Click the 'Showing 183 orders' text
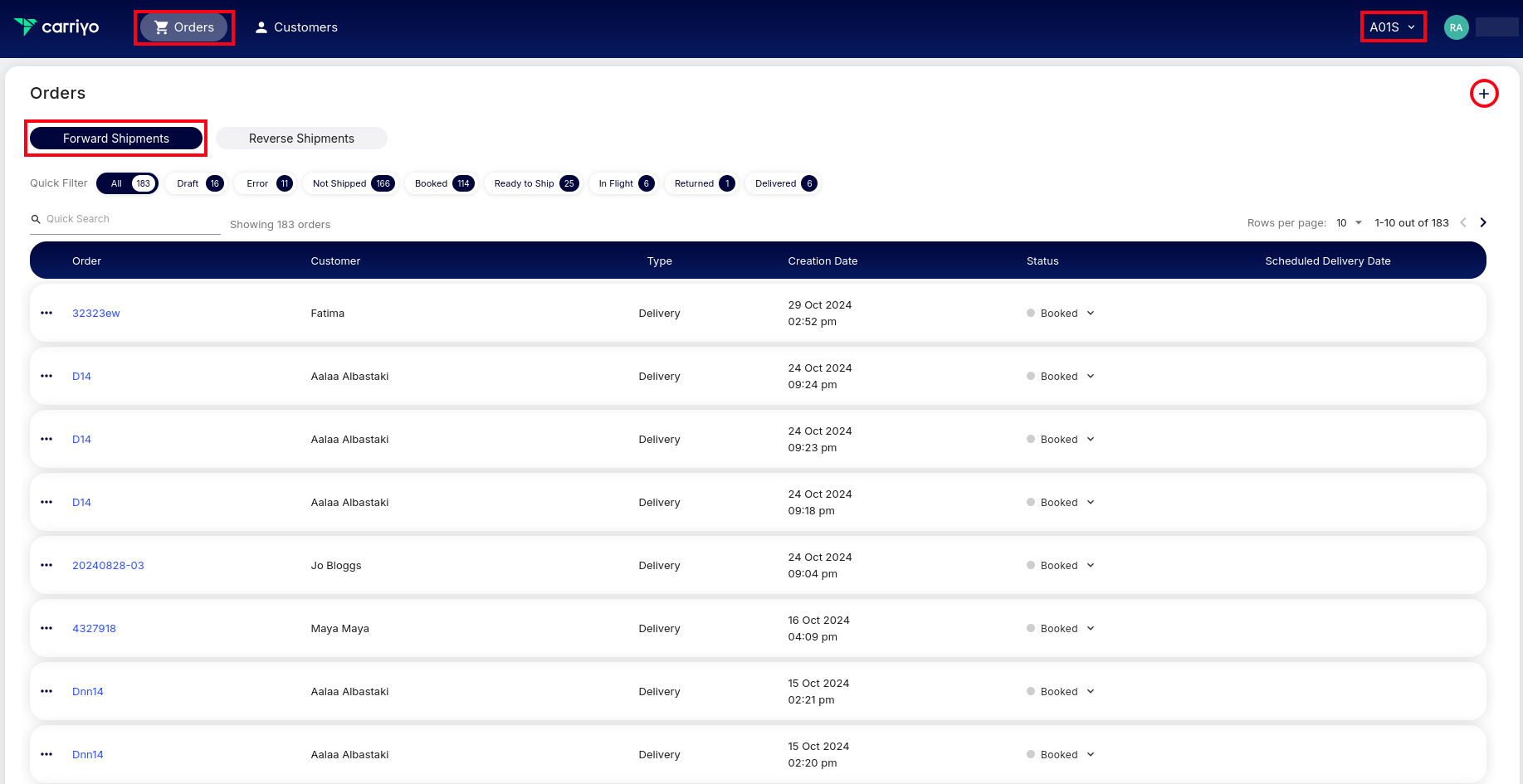This screenshot has width=1523, height=784. point(280,225)
